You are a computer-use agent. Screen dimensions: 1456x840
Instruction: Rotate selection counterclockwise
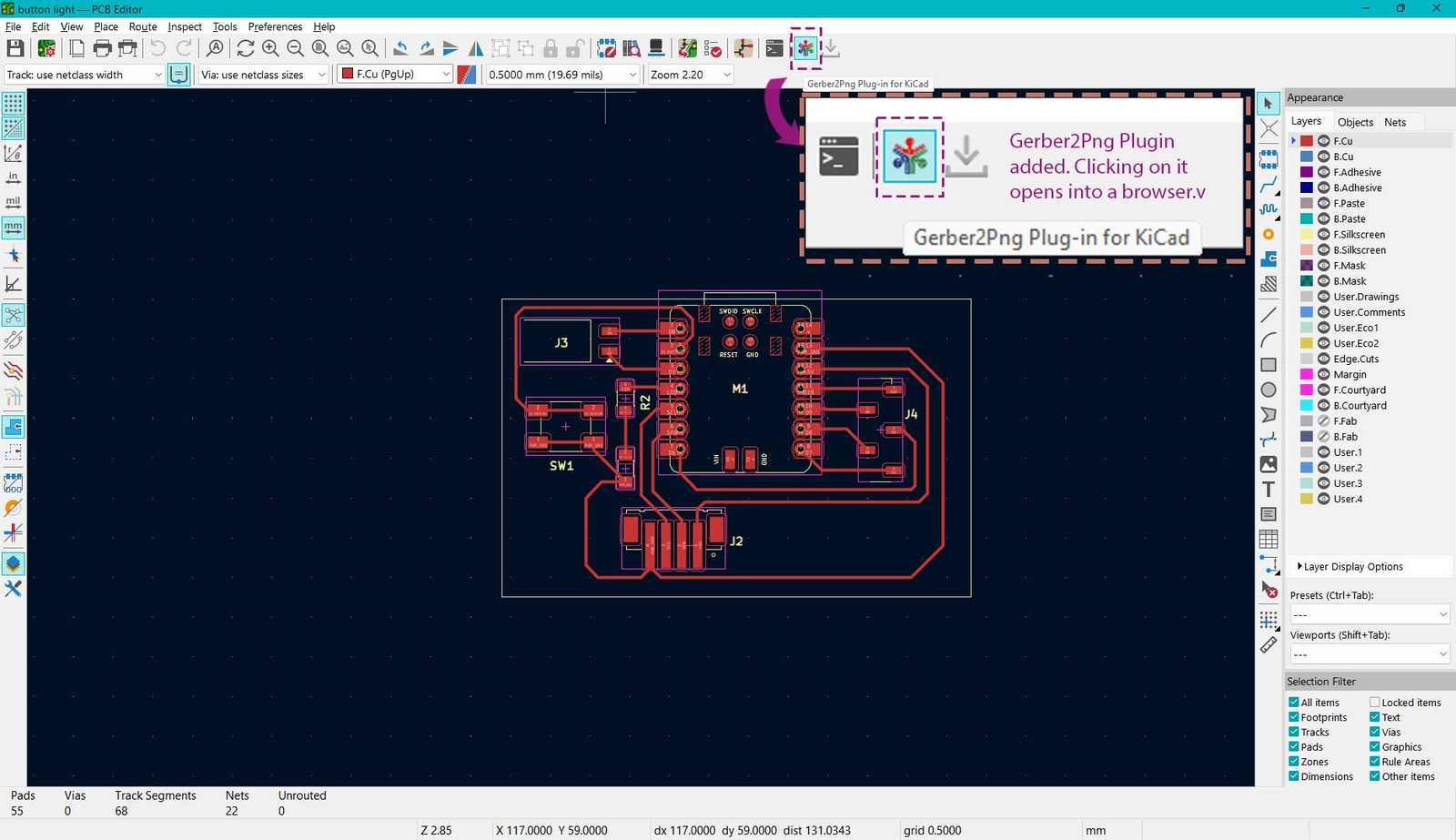(400, 48)
